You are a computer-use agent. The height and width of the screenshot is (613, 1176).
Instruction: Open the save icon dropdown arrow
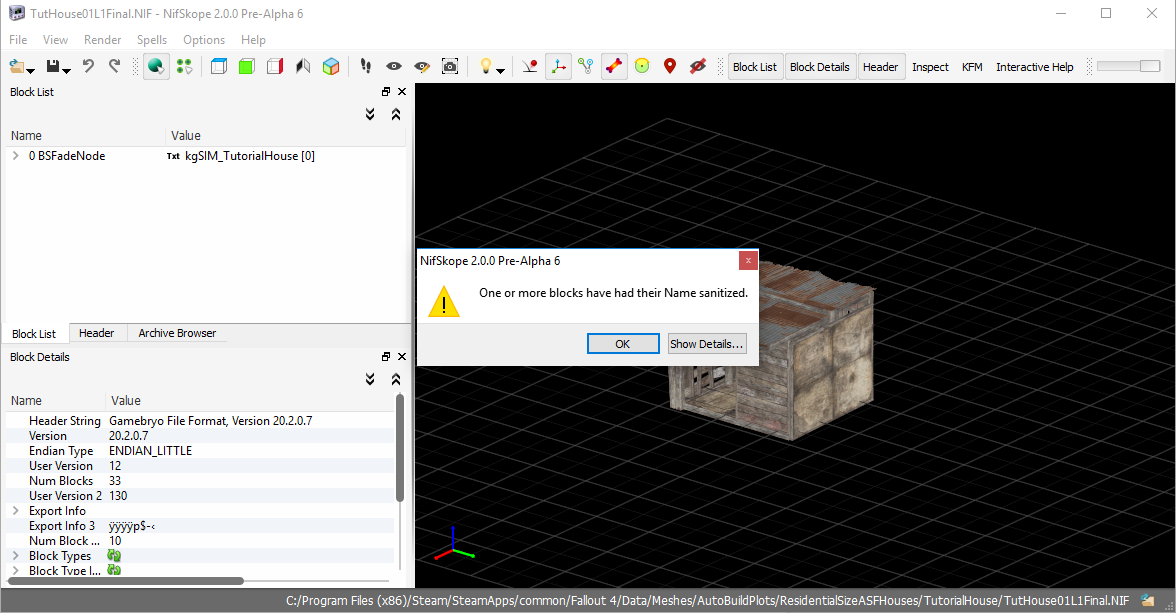point(67,71)
